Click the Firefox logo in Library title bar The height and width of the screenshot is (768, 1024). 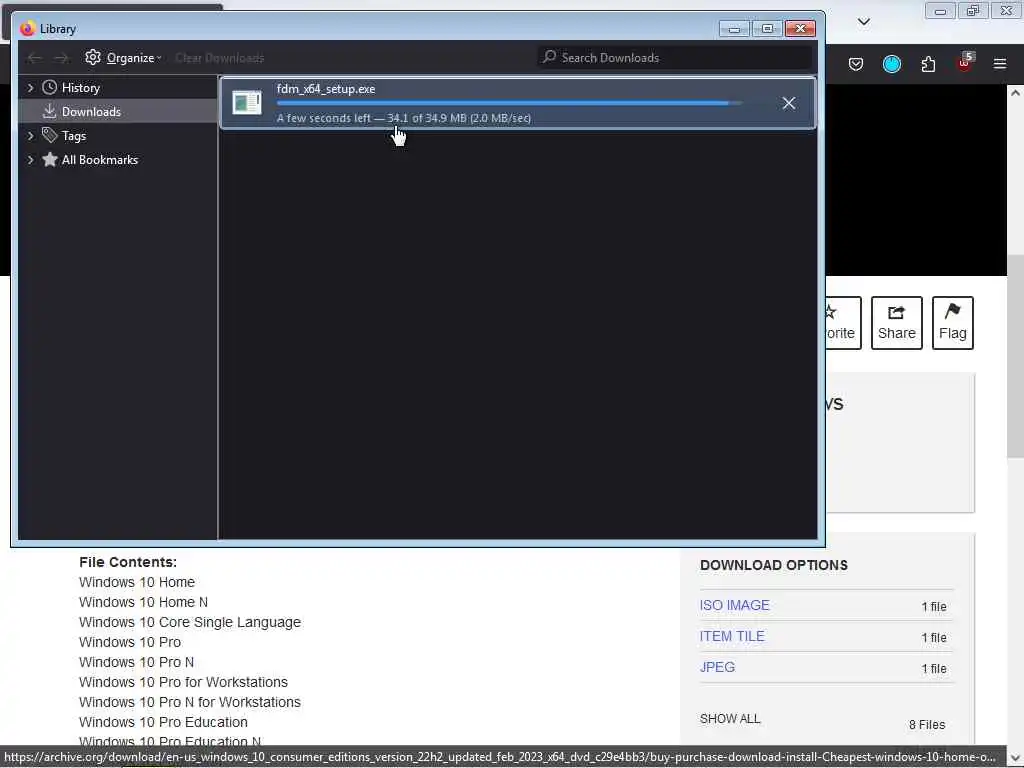click(27, 29)
